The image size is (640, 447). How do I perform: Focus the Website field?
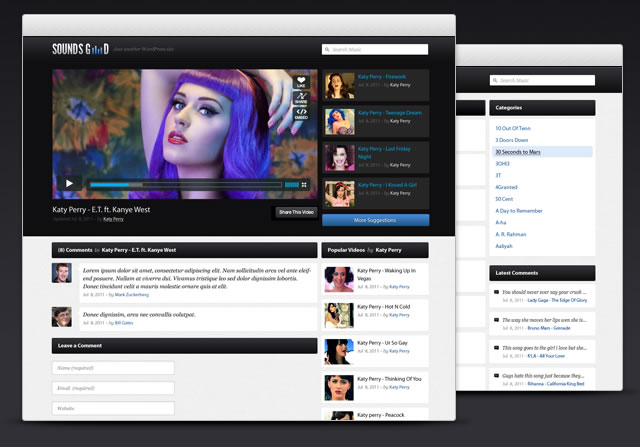(x=113, y=408)
